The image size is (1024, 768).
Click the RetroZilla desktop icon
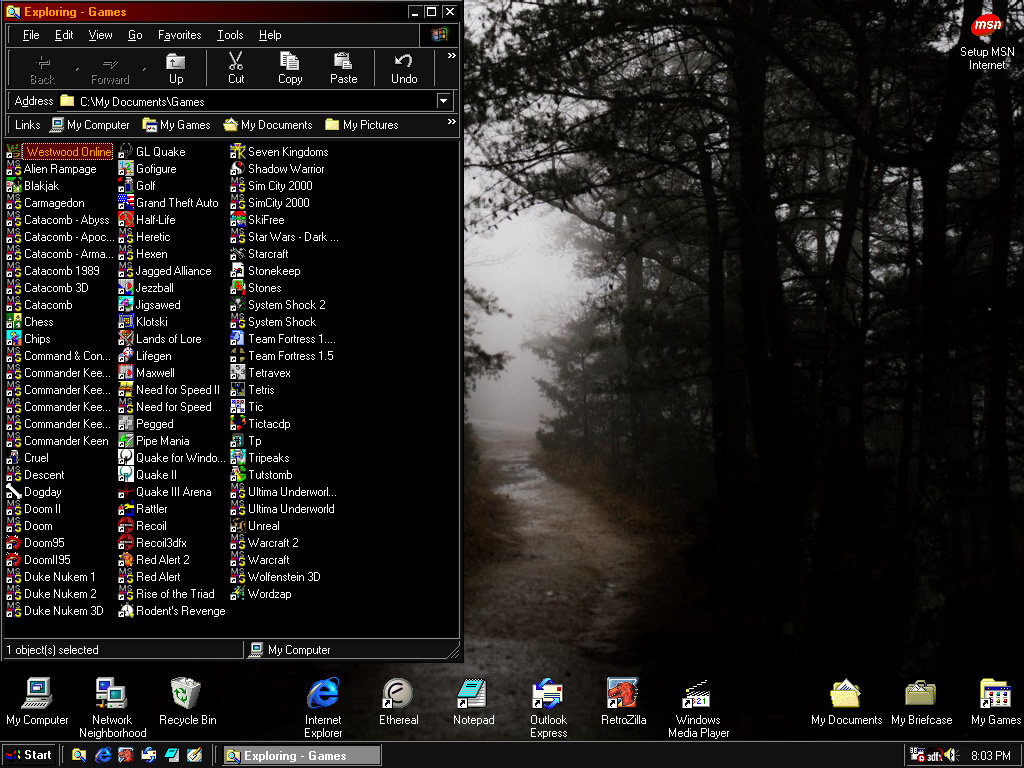pos(623,701)
